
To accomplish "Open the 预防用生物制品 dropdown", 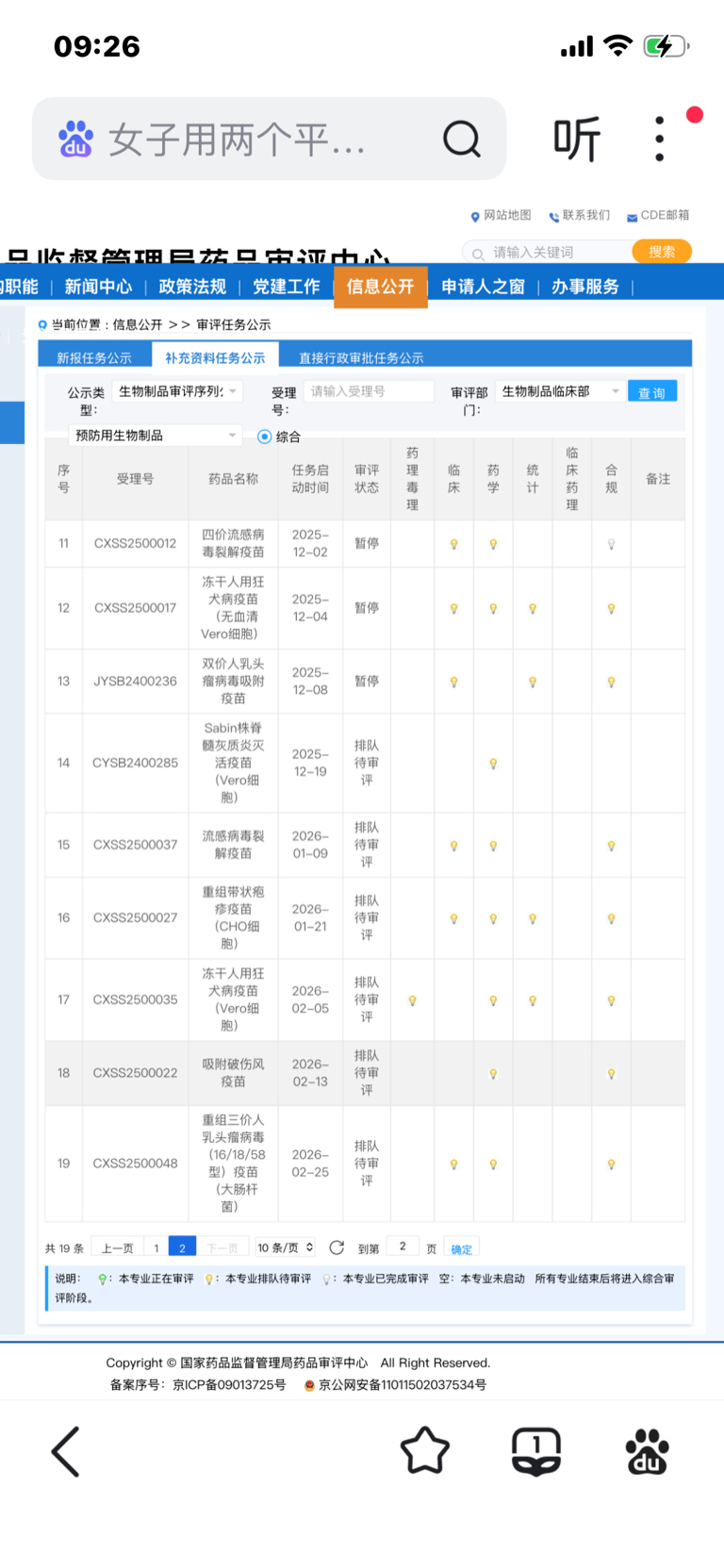I will click(x=156, y=436).
